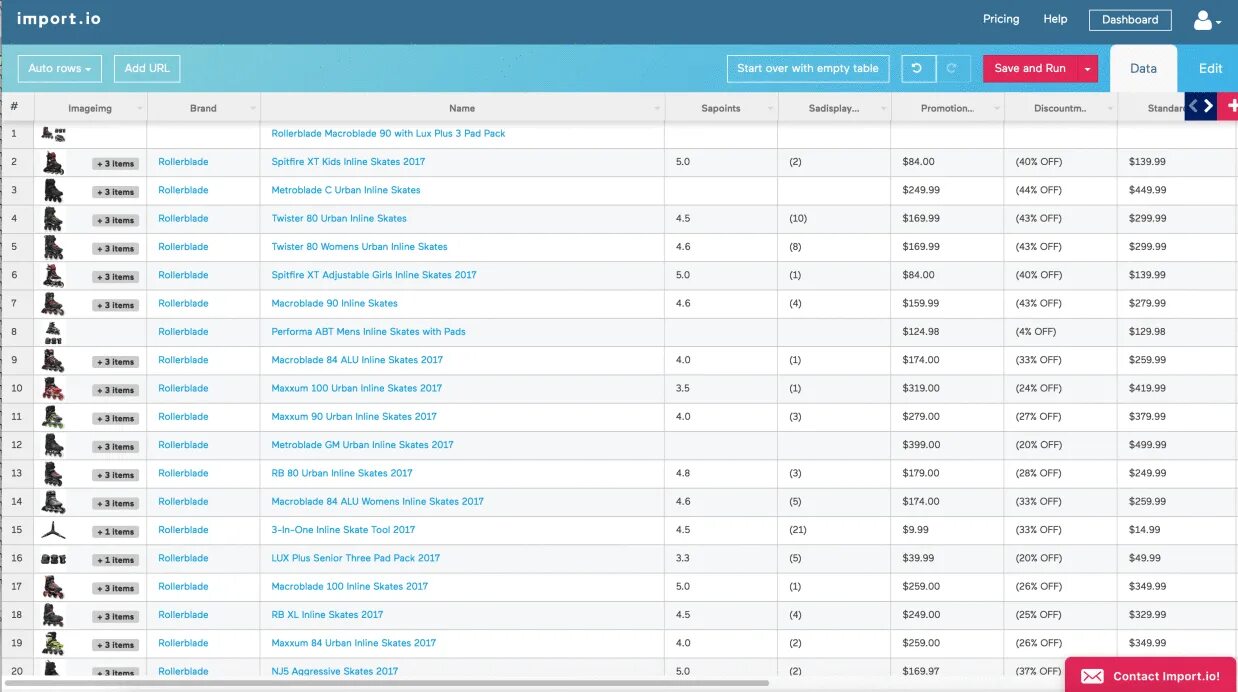
Task: Switch to the Edit tab
Action: tap(1210, 69)
